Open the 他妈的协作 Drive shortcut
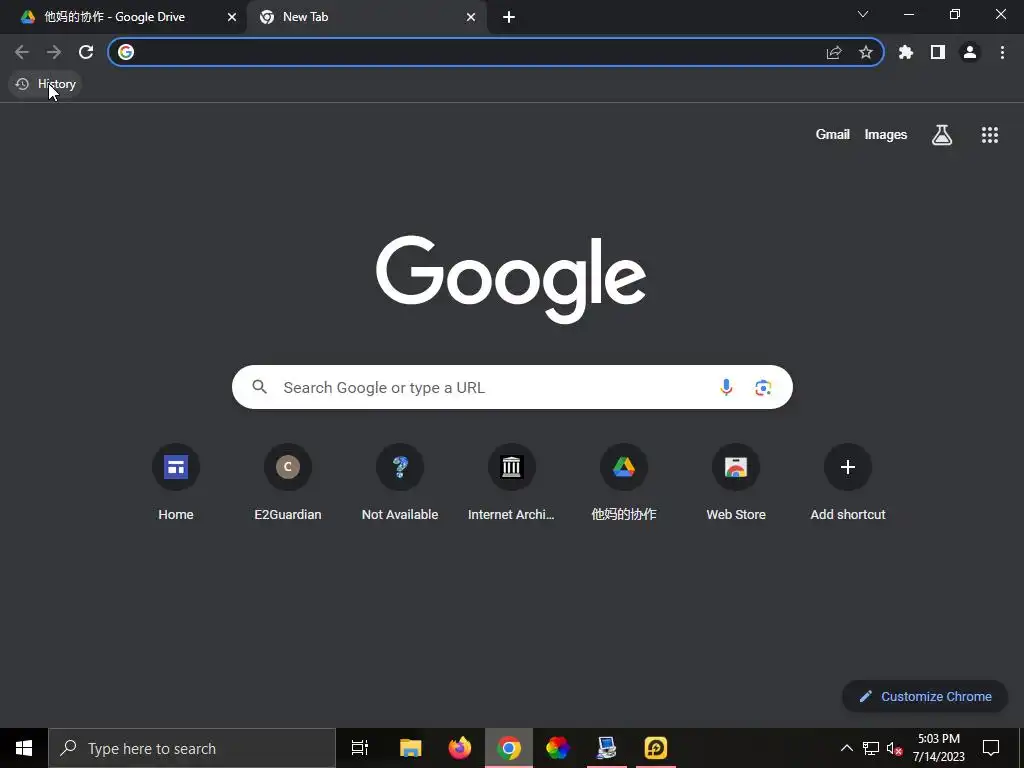The height and width of the screenshot is (768, 1024). (624, 482)
